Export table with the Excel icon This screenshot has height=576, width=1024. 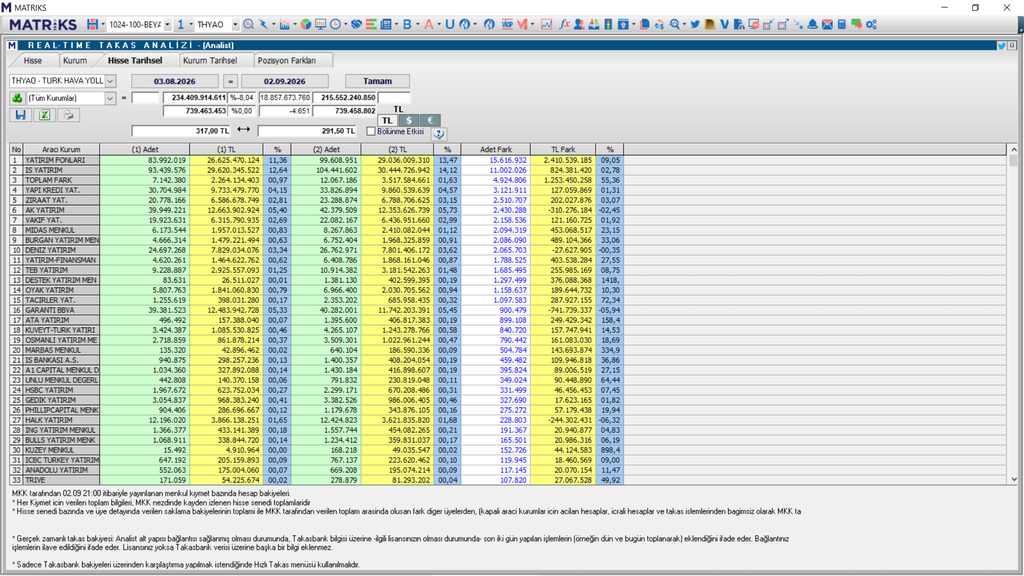coord(44,115)
